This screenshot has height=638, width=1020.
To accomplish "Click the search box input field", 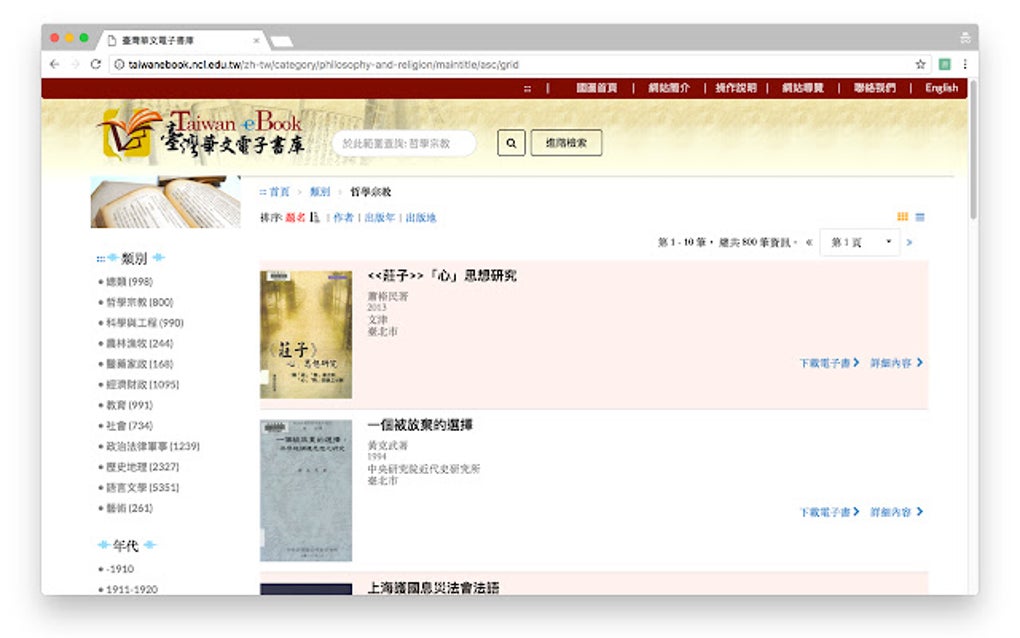I will (x=404, y=143).
